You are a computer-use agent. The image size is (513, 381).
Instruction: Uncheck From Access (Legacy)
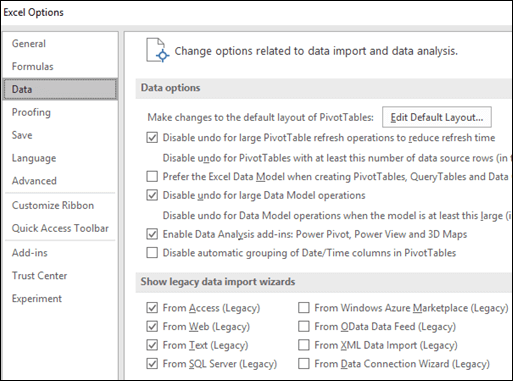[152, 308]
